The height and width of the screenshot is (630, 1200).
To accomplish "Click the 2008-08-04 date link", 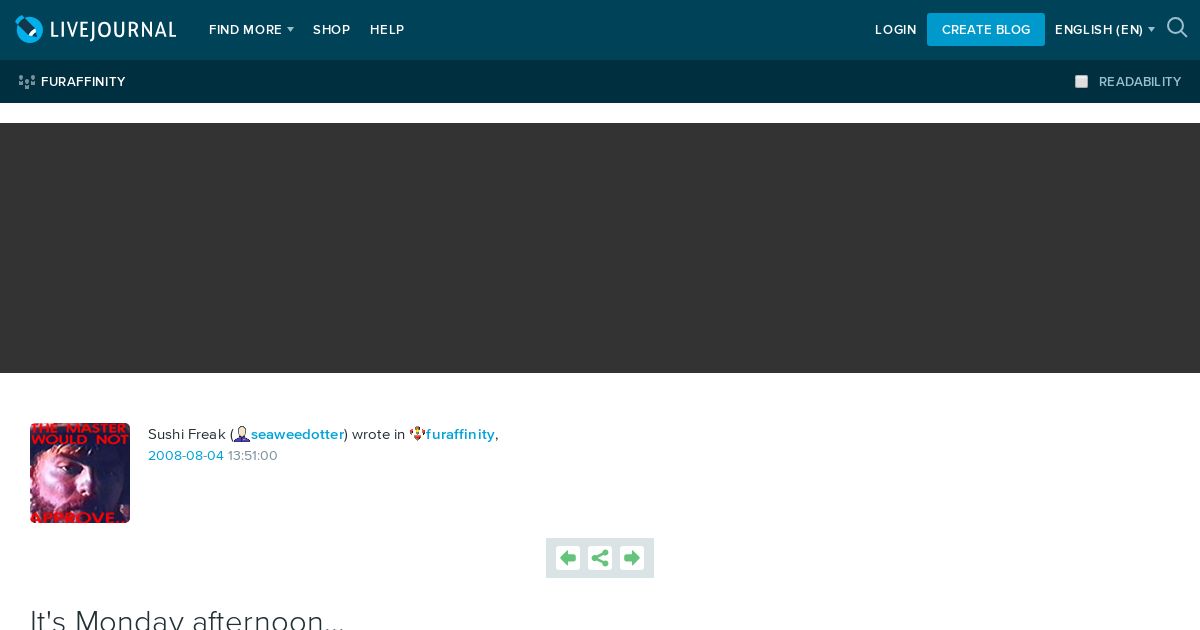I will click(186, 456).
